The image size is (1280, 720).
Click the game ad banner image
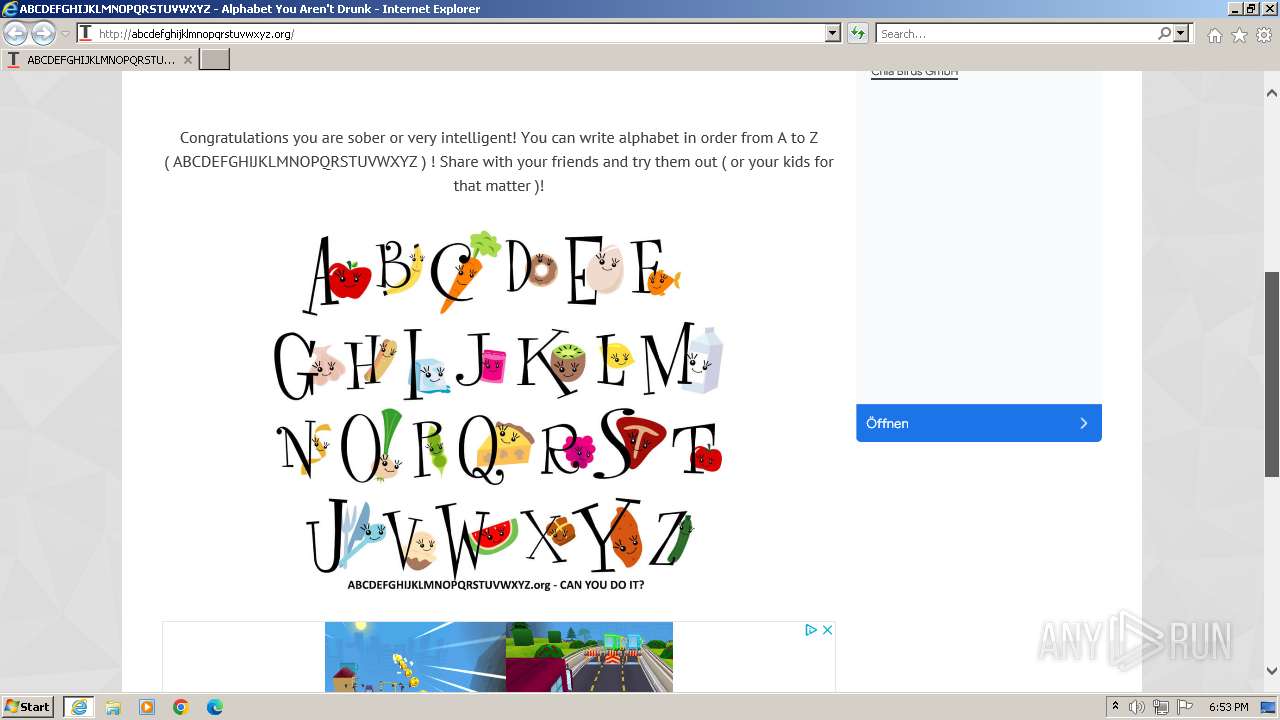(499, 657)
